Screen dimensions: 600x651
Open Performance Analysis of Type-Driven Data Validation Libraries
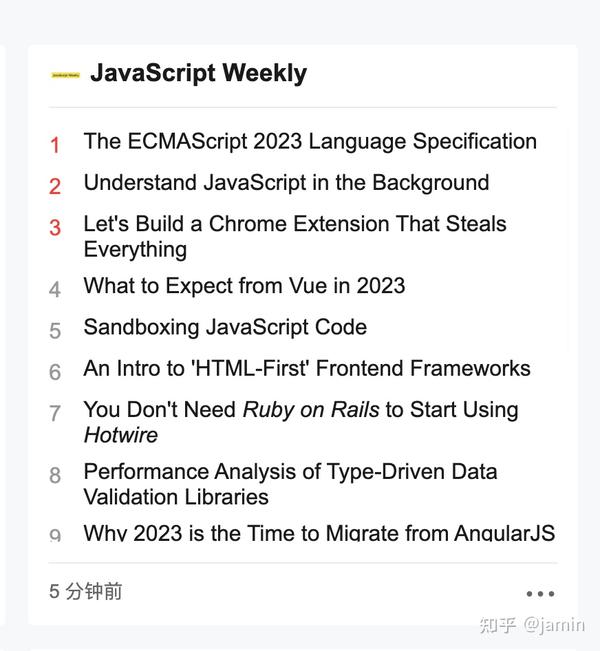coord(290,485)
